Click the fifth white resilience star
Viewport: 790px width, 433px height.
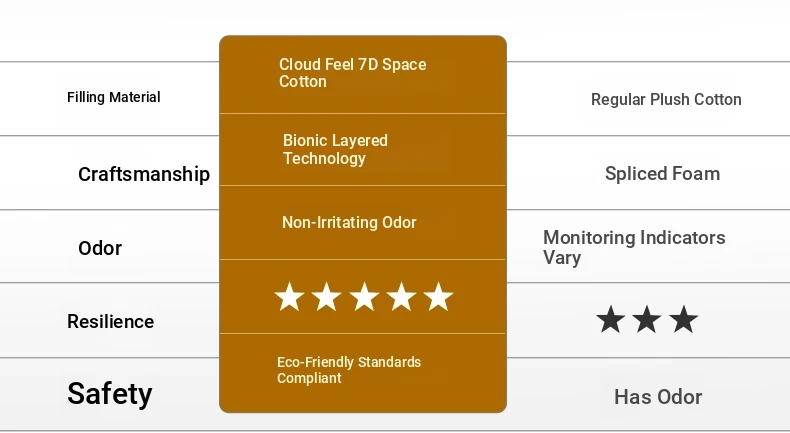pyautogui.click(x=438, y=297)
